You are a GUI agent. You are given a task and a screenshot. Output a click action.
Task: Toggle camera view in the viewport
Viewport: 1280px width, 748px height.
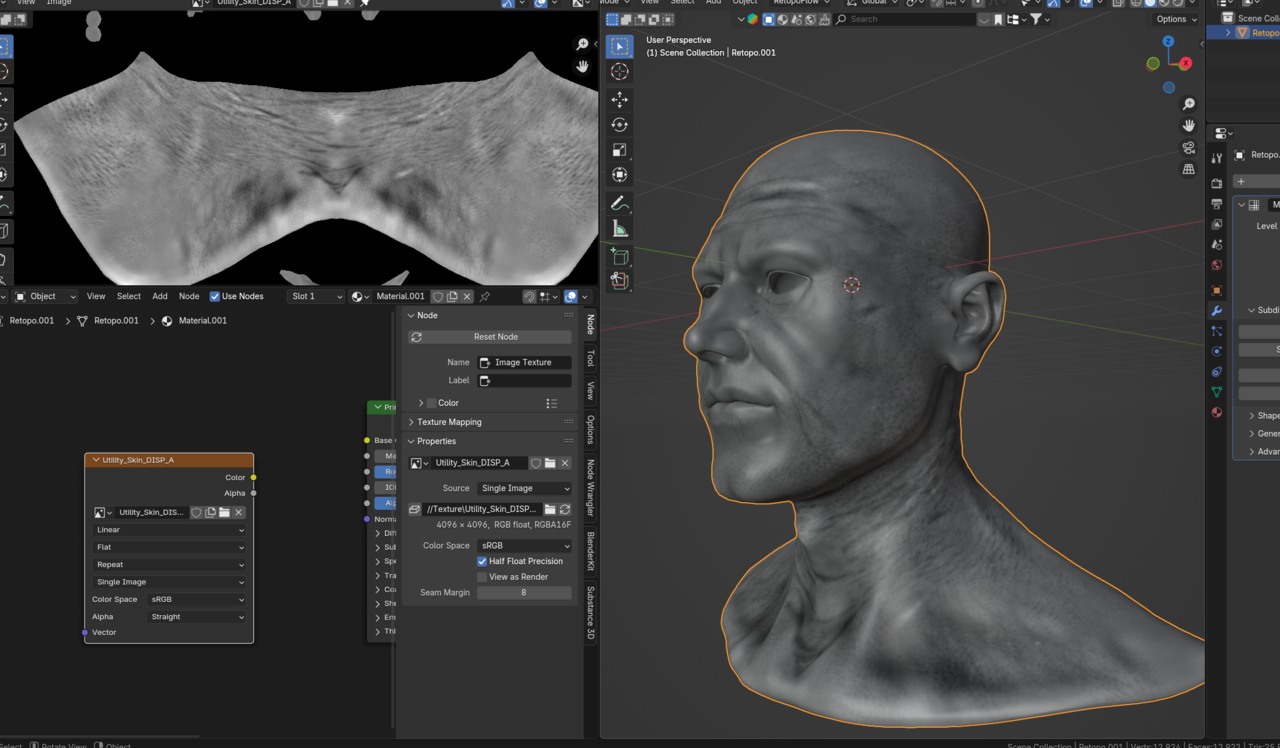1188,147
